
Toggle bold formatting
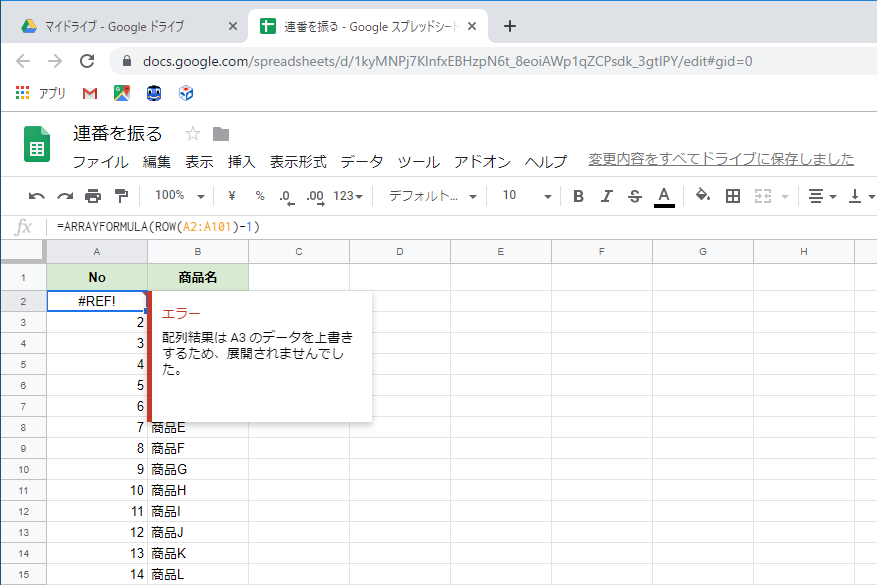pyautogui.click(x=577, y=196)
